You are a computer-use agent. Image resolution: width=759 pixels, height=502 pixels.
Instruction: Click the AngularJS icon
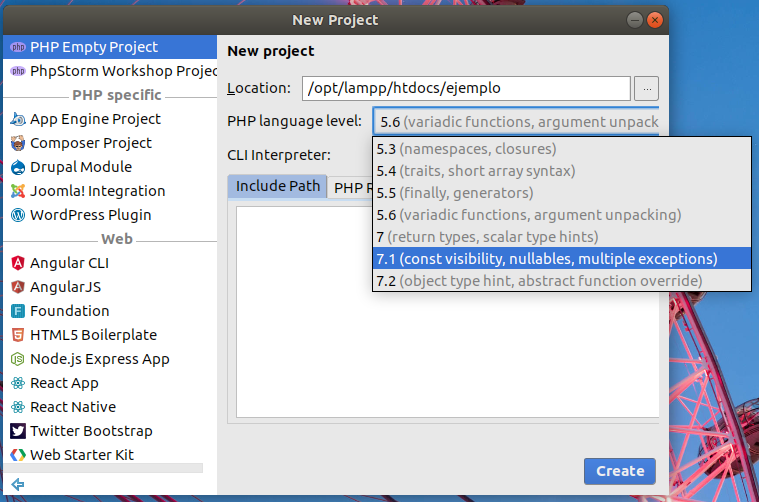[x=18, y=287]
